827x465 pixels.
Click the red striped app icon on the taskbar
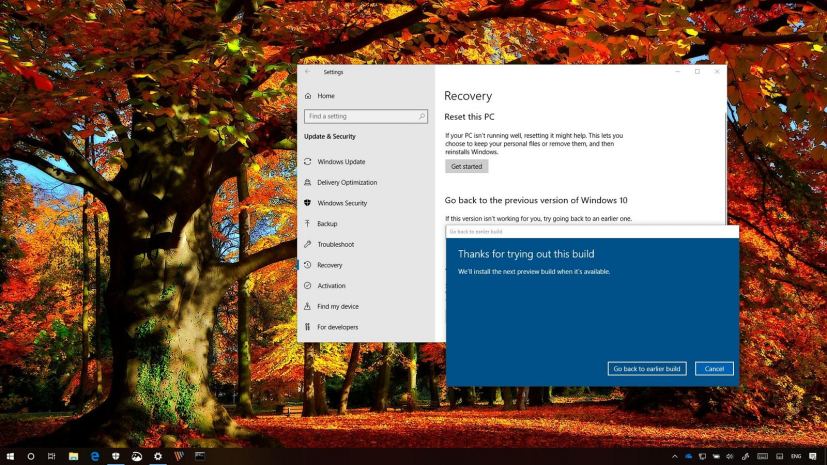click(179, 456)
